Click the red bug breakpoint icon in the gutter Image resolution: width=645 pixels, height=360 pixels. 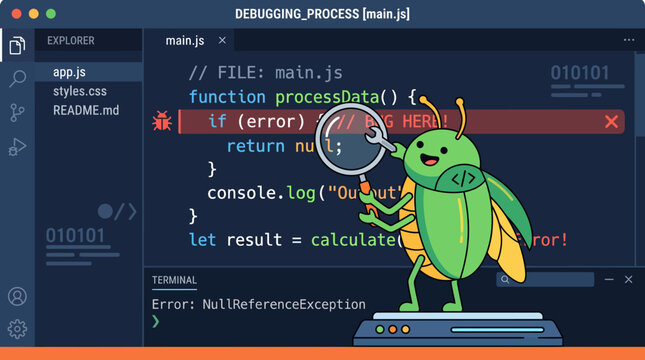point(162,121)
